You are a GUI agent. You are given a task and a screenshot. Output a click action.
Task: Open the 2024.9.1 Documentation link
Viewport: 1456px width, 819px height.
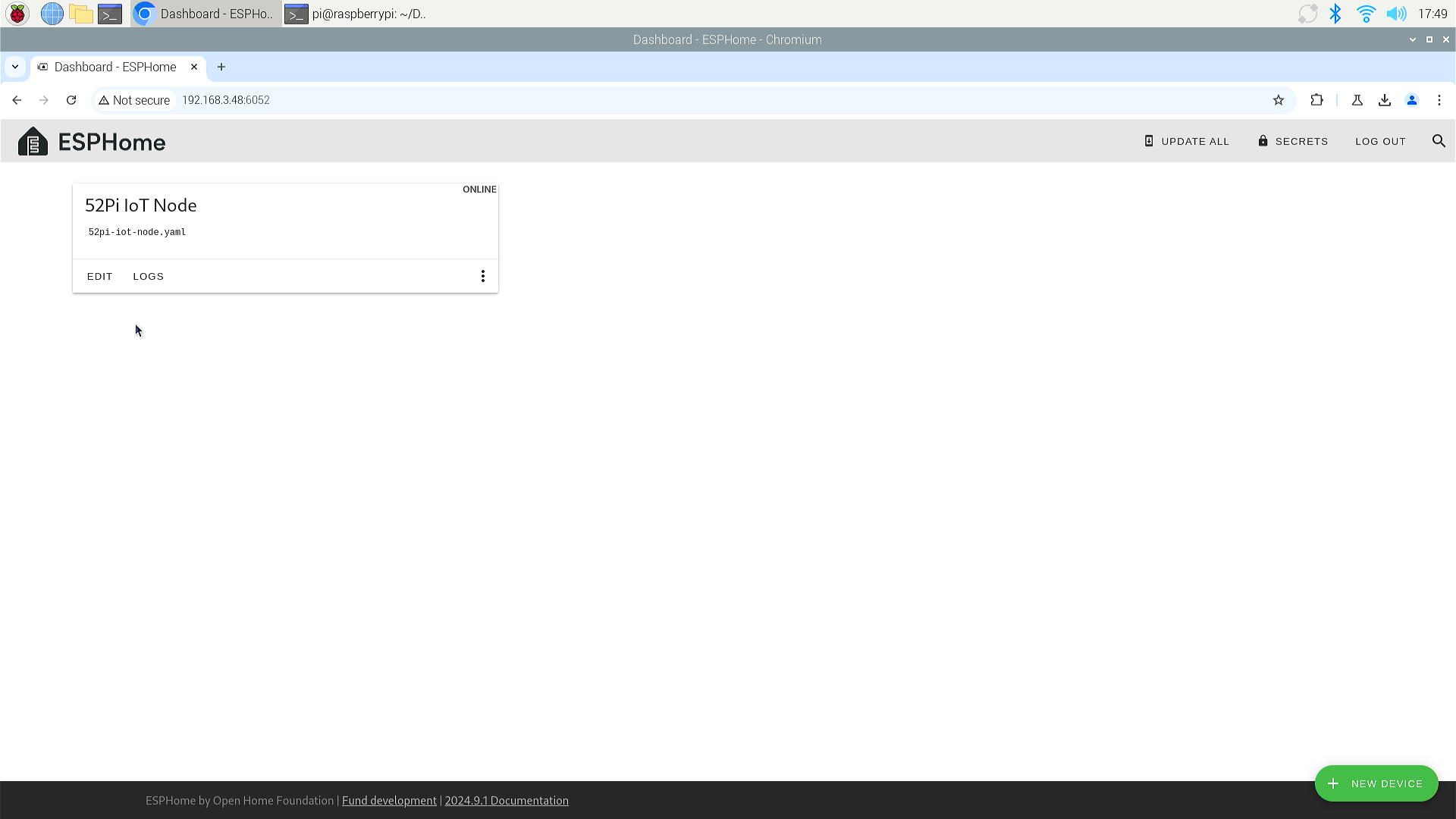coord(507,801)
